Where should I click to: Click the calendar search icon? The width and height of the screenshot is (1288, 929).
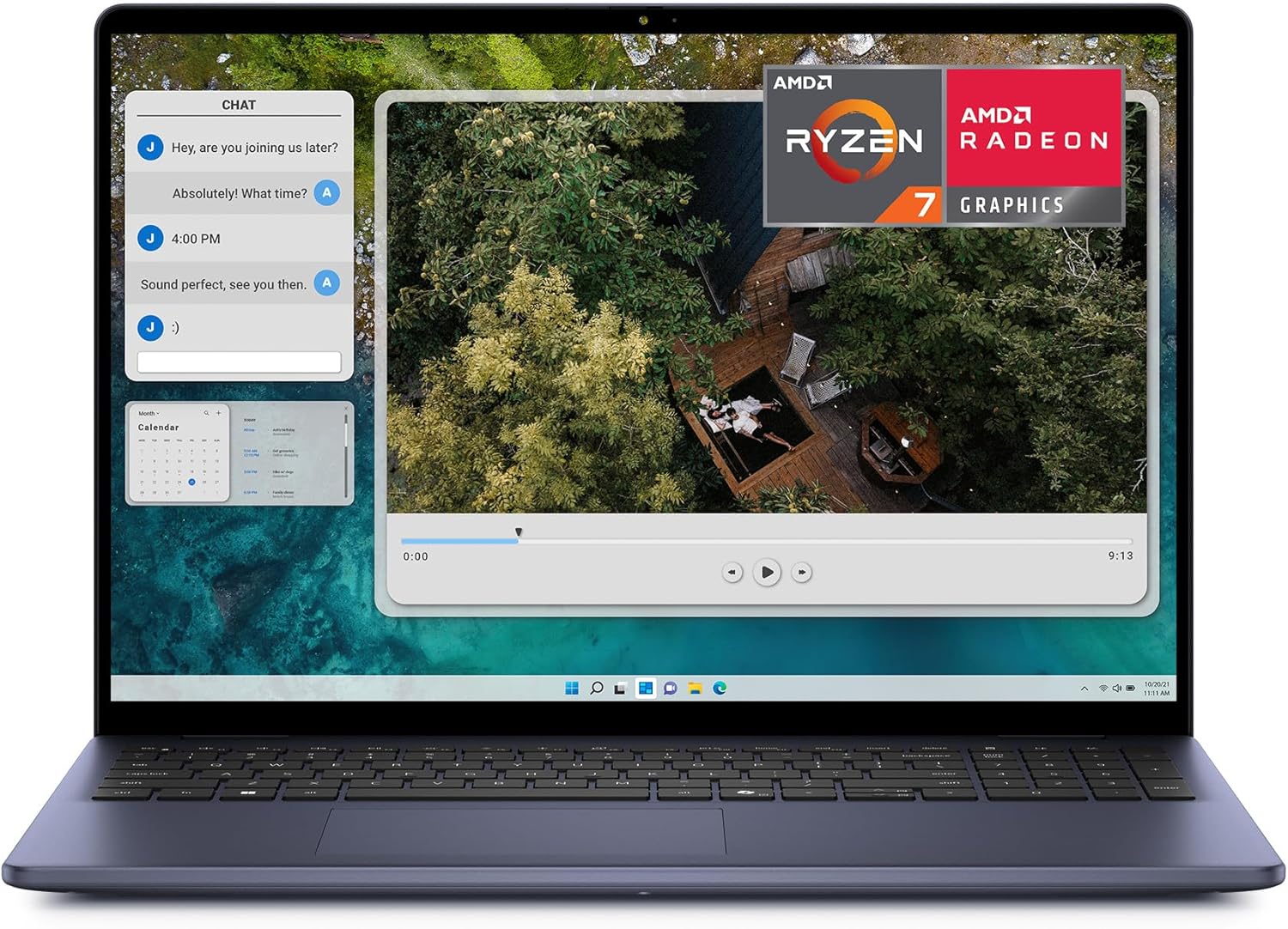tap(206, 413)
